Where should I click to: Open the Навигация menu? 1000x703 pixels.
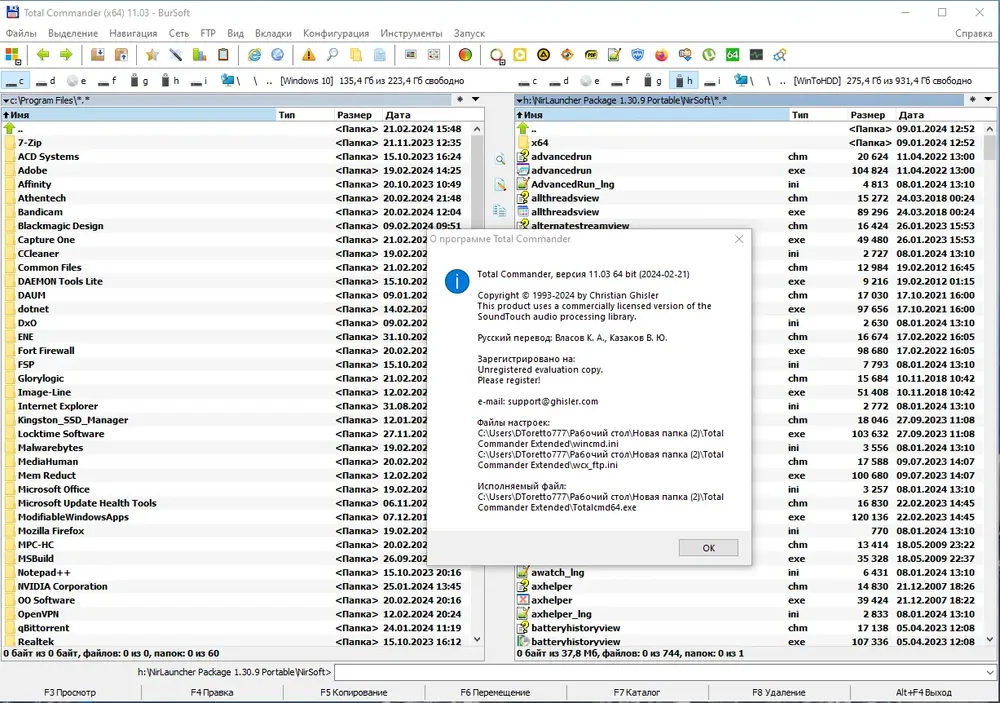(x=133, y=33)
